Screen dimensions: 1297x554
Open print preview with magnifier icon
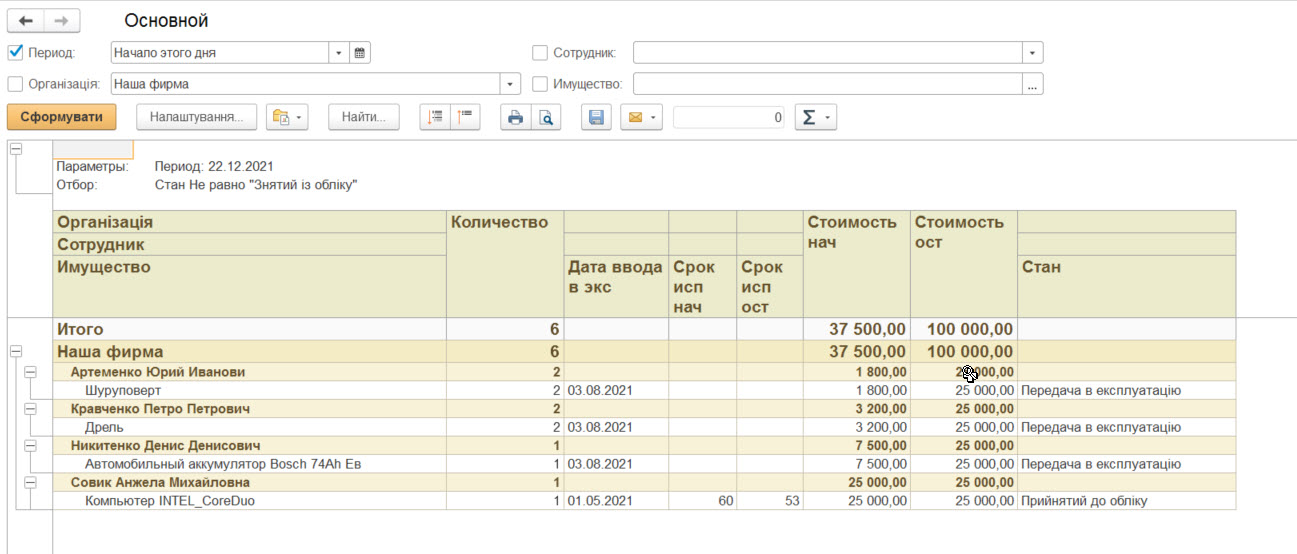[x=546, y=118]
